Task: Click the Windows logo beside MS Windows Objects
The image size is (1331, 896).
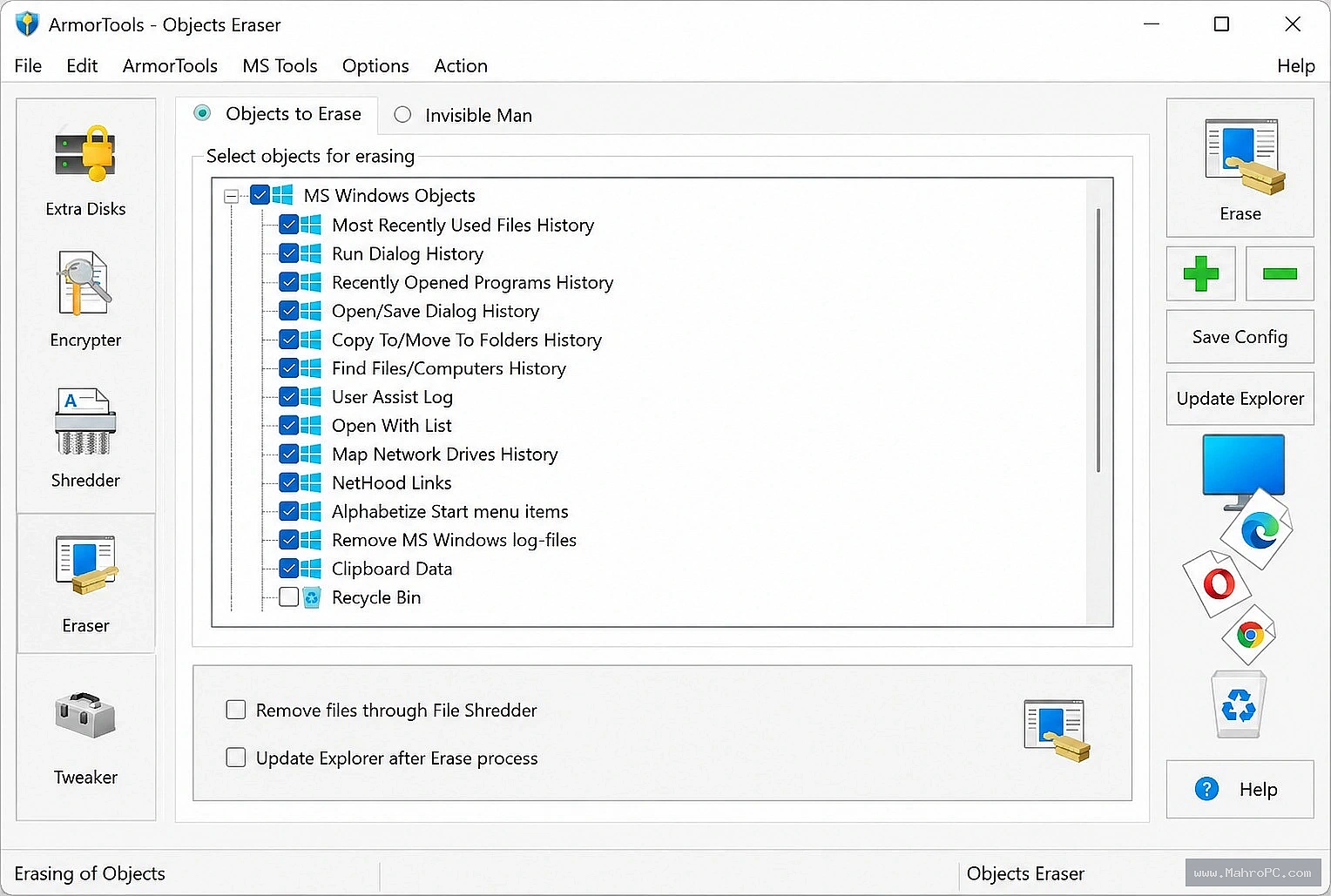Action: pos(282,195)
